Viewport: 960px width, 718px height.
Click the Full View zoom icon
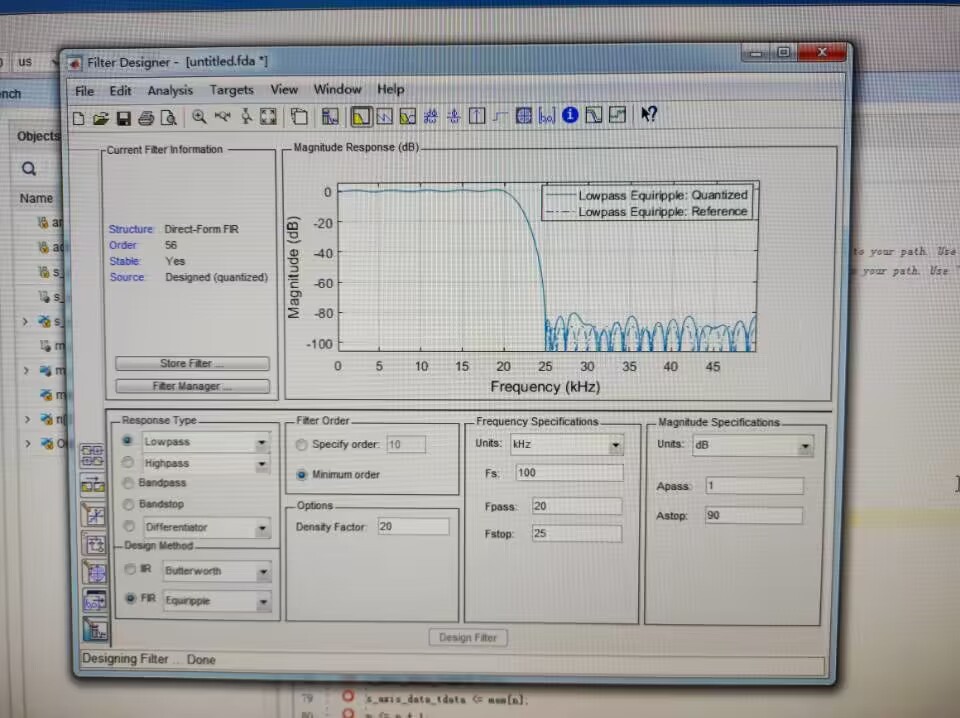(x=268, y=117)
